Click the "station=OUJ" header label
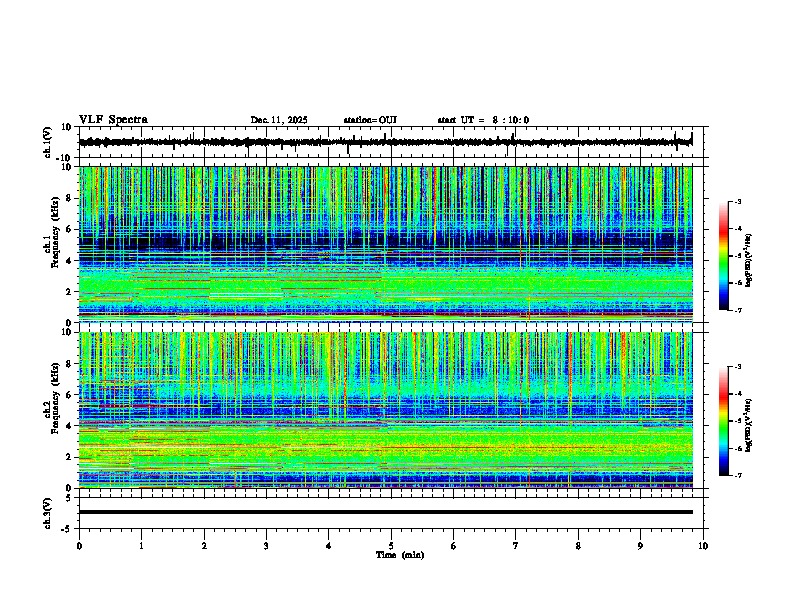 pos(370,120)
